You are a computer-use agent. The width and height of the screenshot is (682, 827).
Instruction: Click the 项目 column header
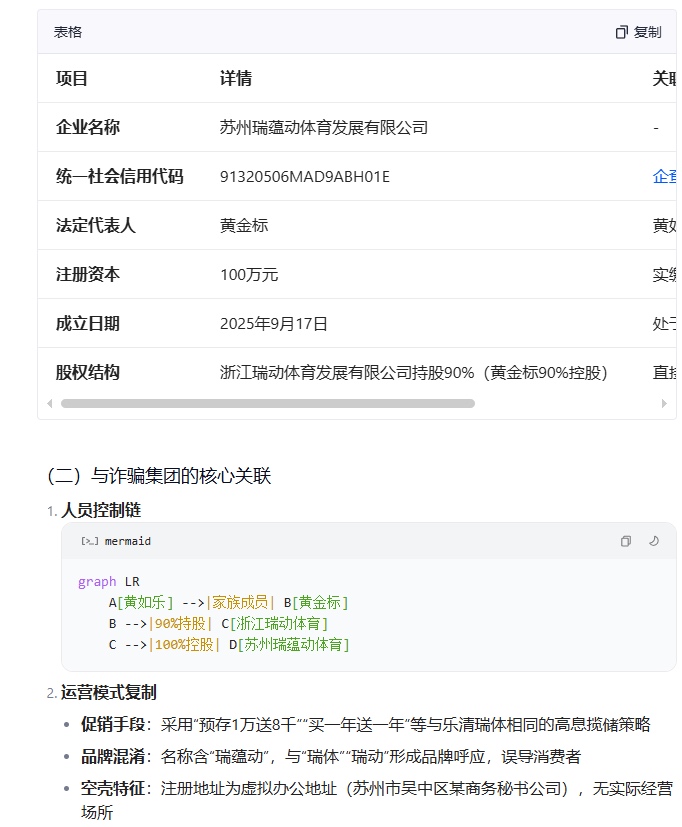click(x=72, y=78)
